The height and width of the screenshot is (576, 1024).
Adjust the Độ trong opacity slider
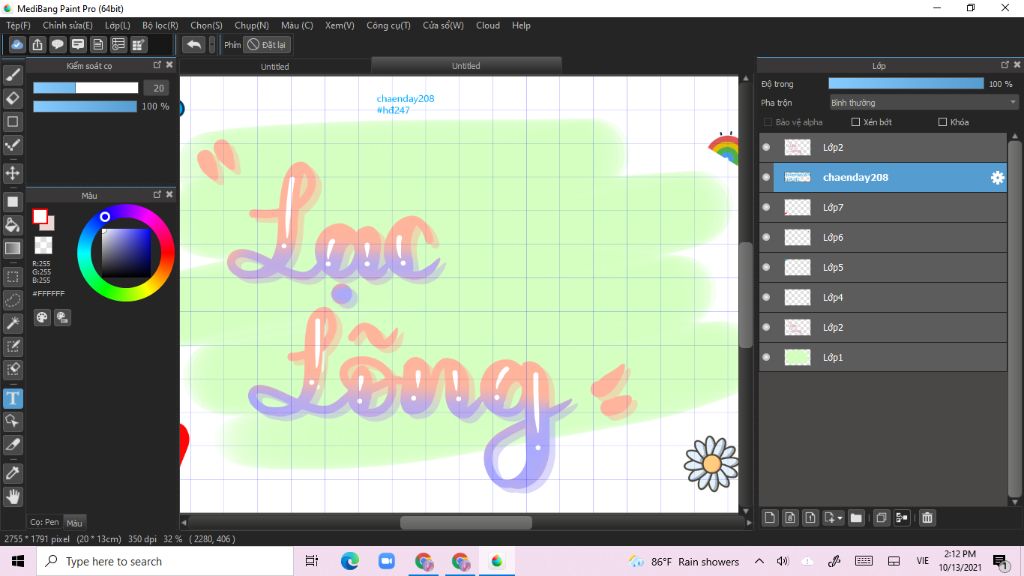click(x=906, y=84)
